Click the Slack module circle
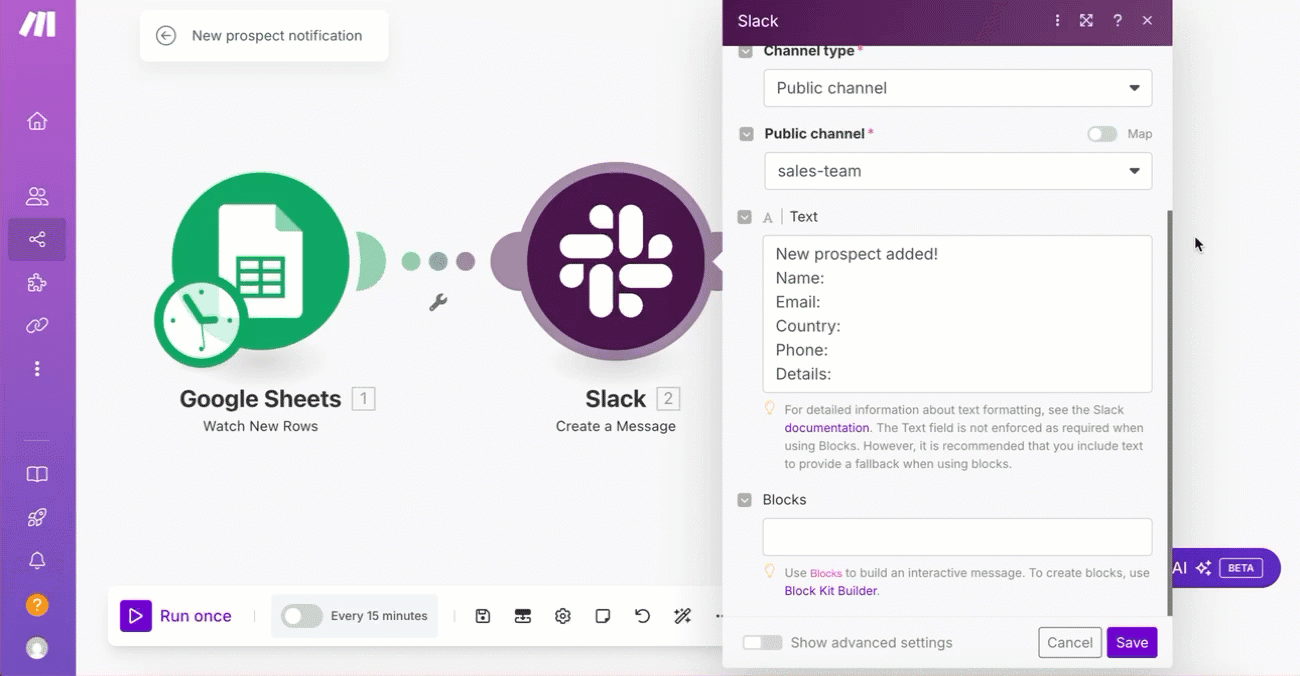Viewport: 1300px width, 676px height. (x=615, y=260)
